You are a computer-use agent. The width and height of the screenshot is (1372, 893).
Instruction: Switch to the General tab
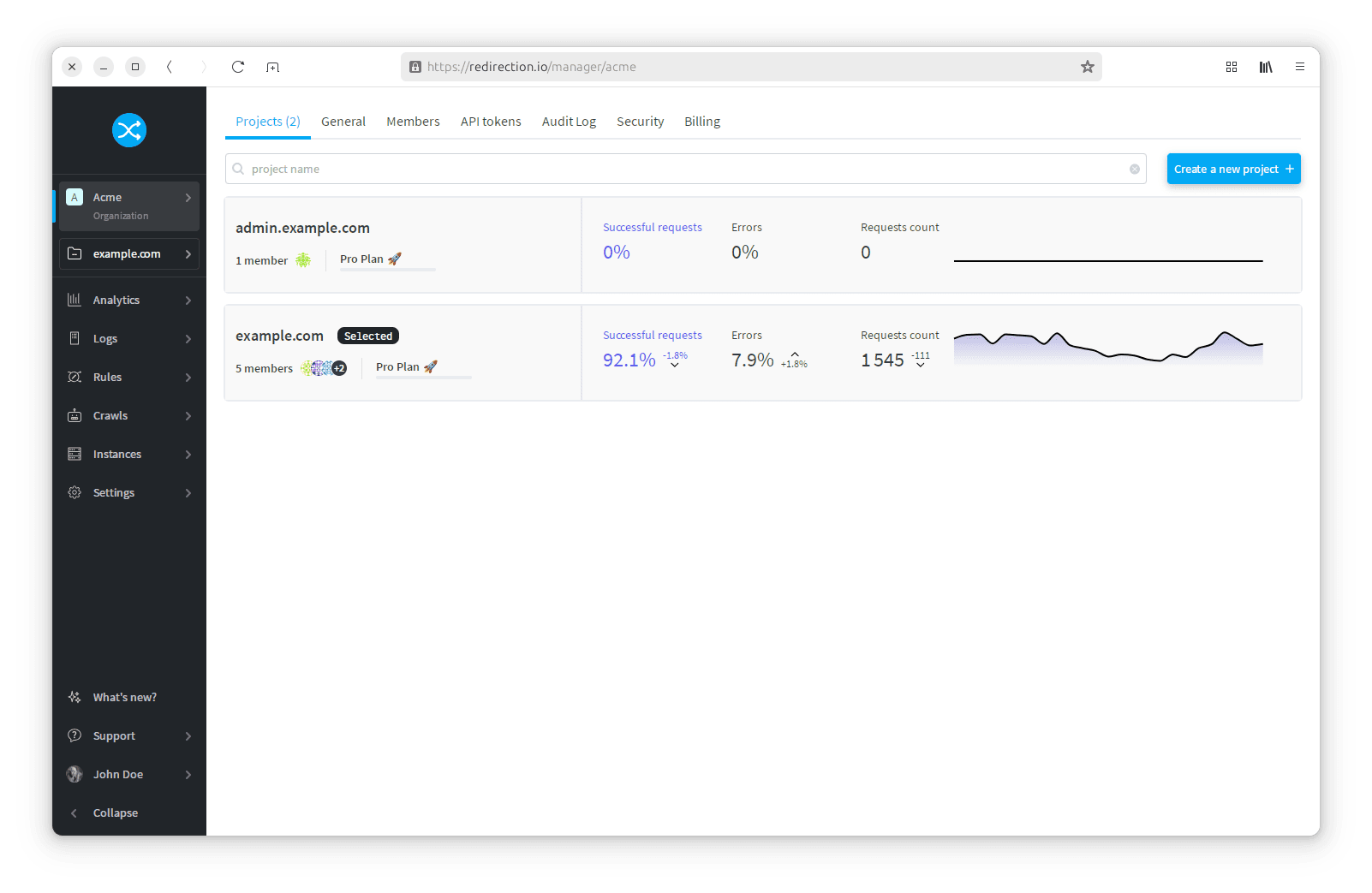343,122
